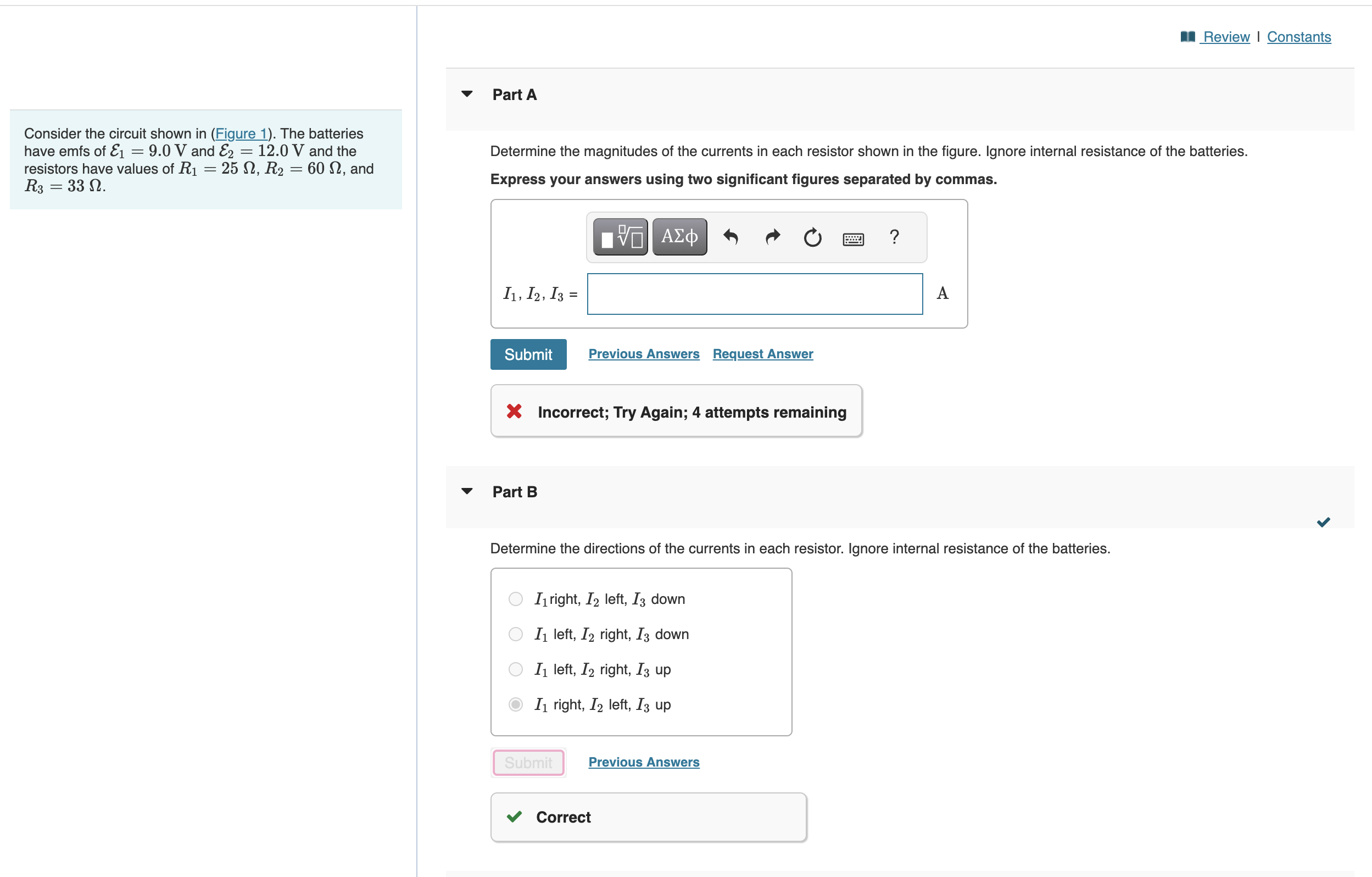Image resolution: width=1372 pixels, height=877 pixels.
Task: Click the I1, I2, I3 answer input box
Action: tap(755, 293)
